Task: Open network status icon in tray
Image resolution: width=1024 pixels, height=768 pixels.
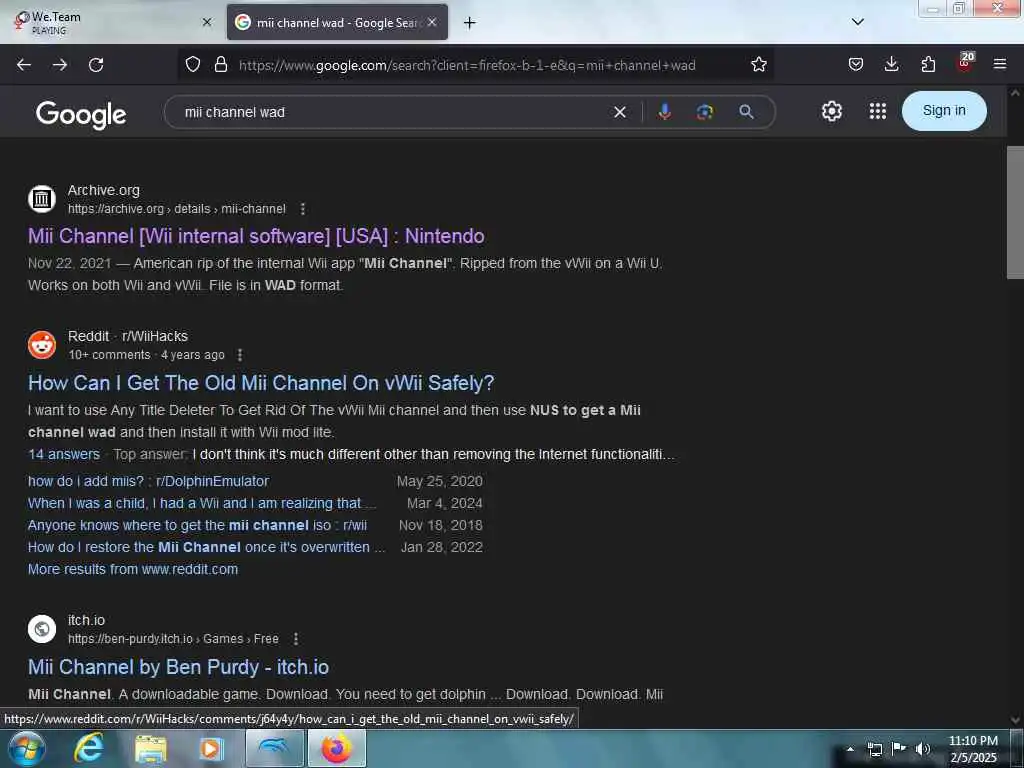Action: tap(874, 750)
